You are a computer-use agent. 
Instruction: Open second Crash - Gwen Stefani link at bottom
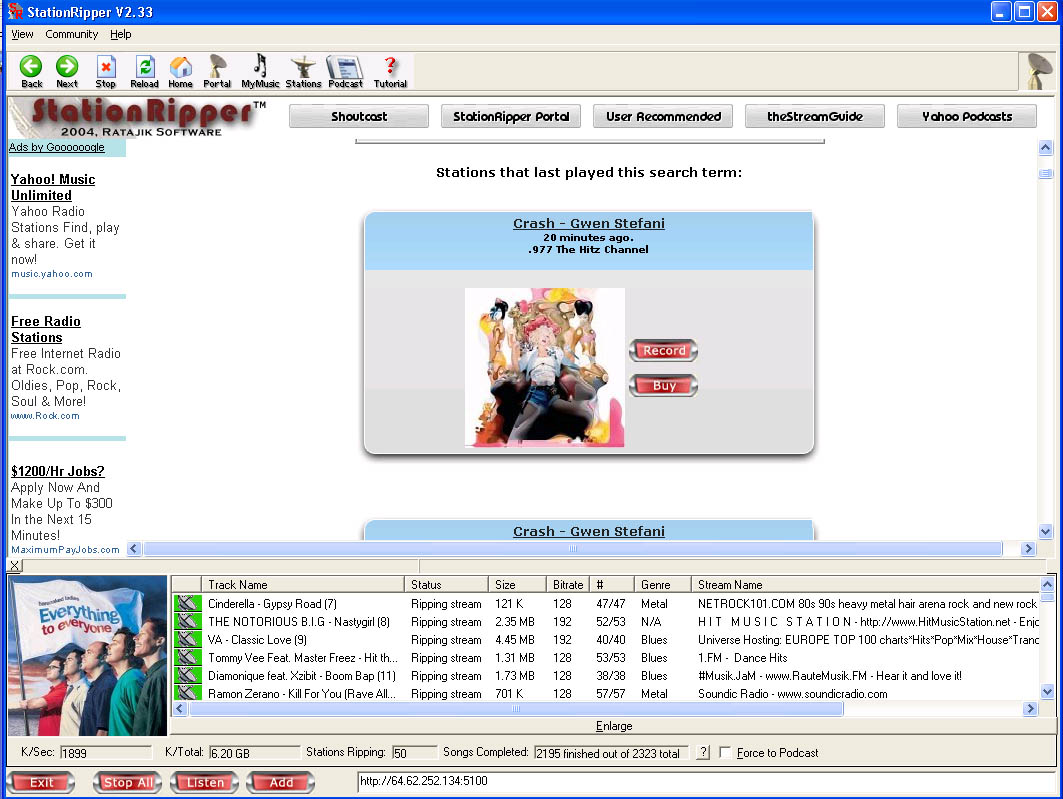[588, 531]
